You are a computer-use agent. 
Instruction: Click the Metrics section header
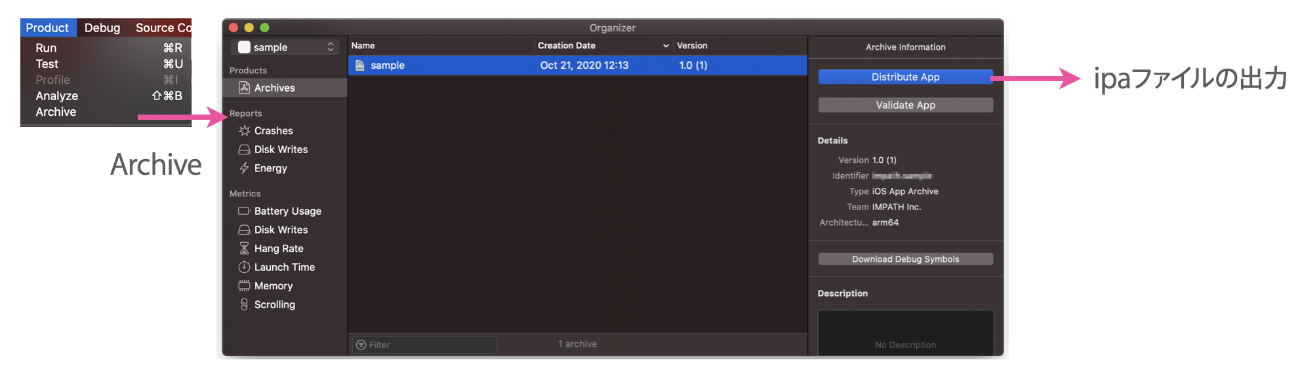(x=245, y=194)
